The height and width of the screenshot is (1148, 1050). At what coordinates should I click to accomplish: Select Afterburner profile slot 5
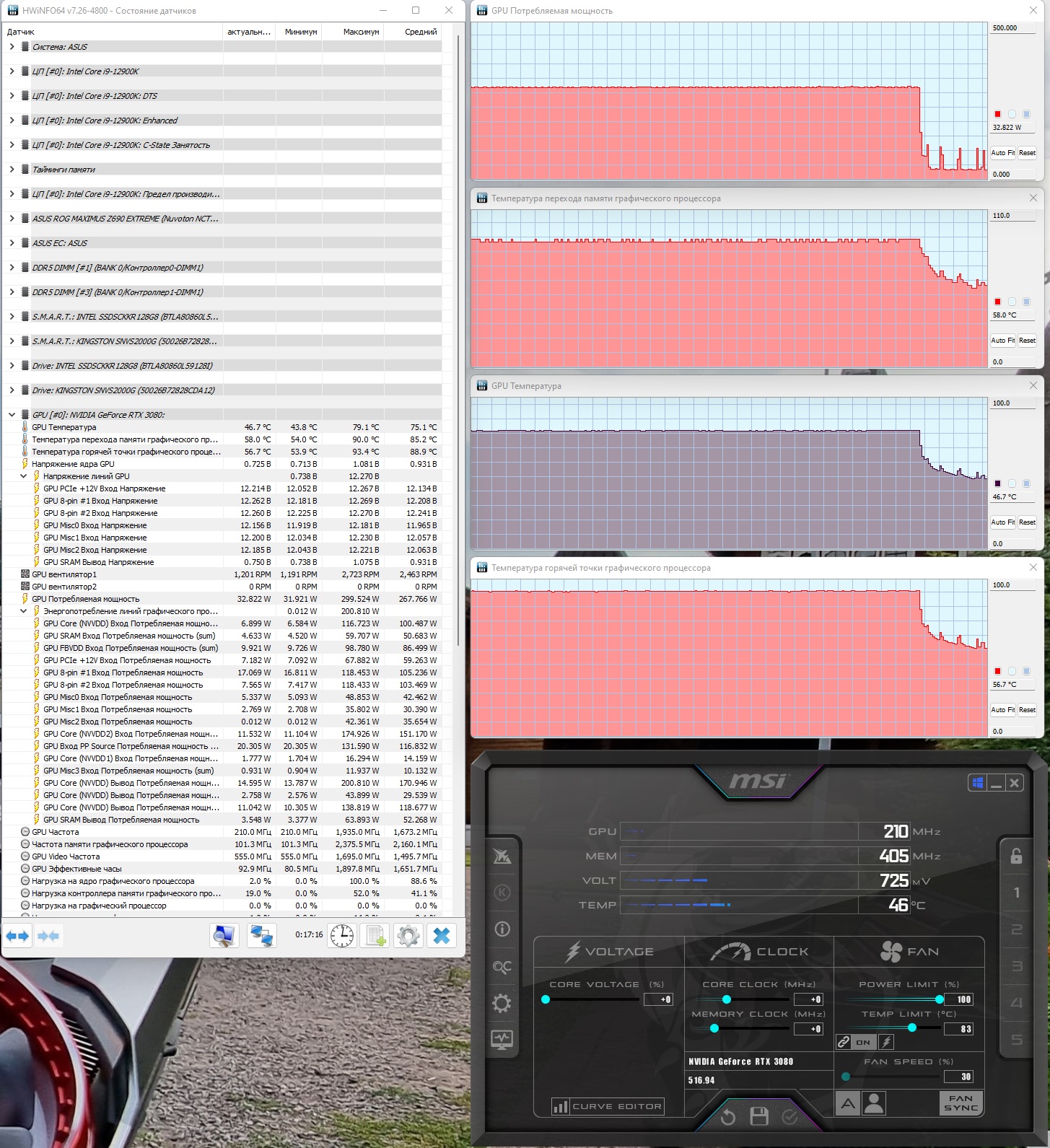1017,1040
